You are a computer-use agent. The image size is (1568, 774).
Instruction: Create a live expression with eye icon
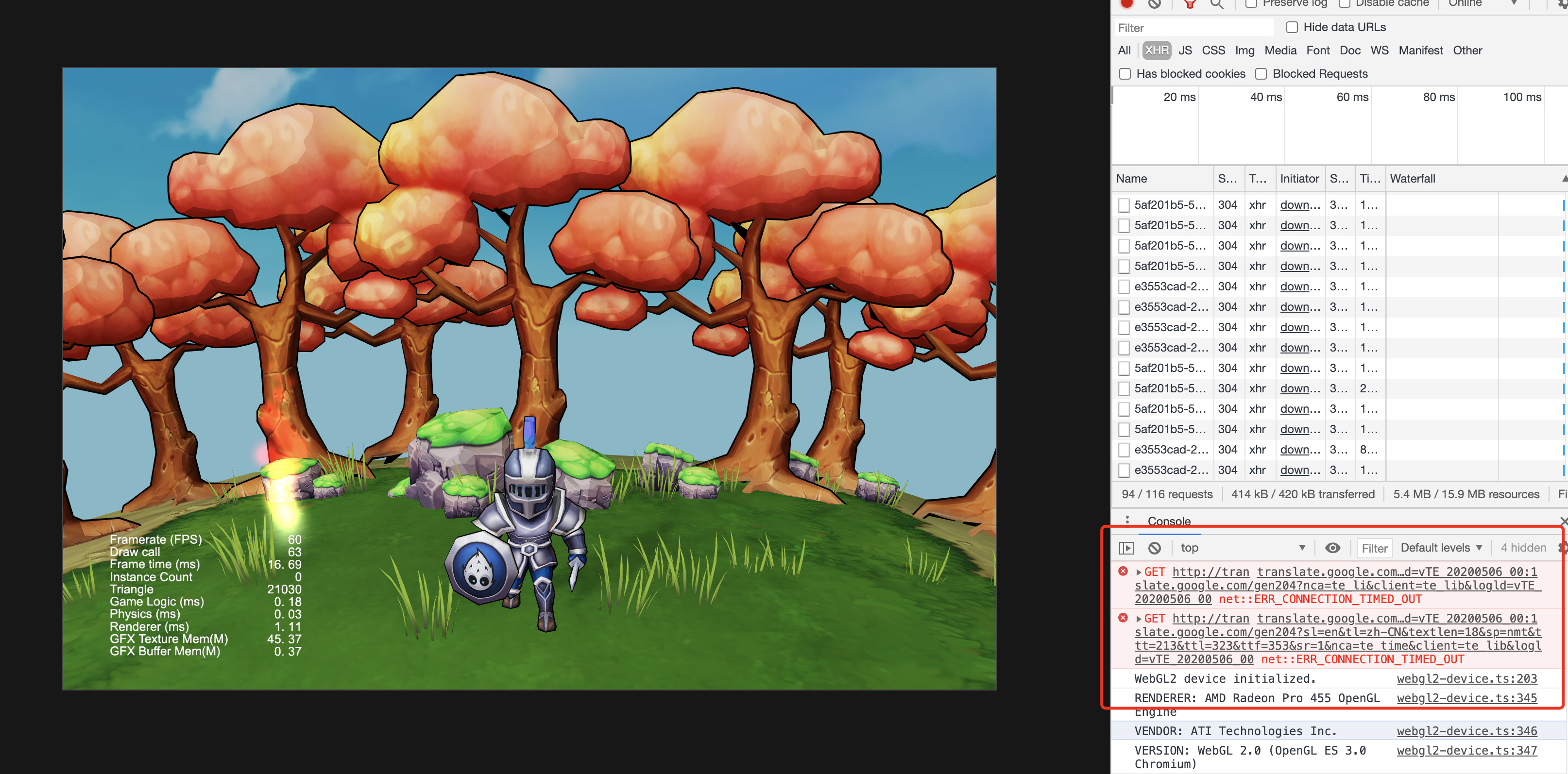[x=1332, y=548]
